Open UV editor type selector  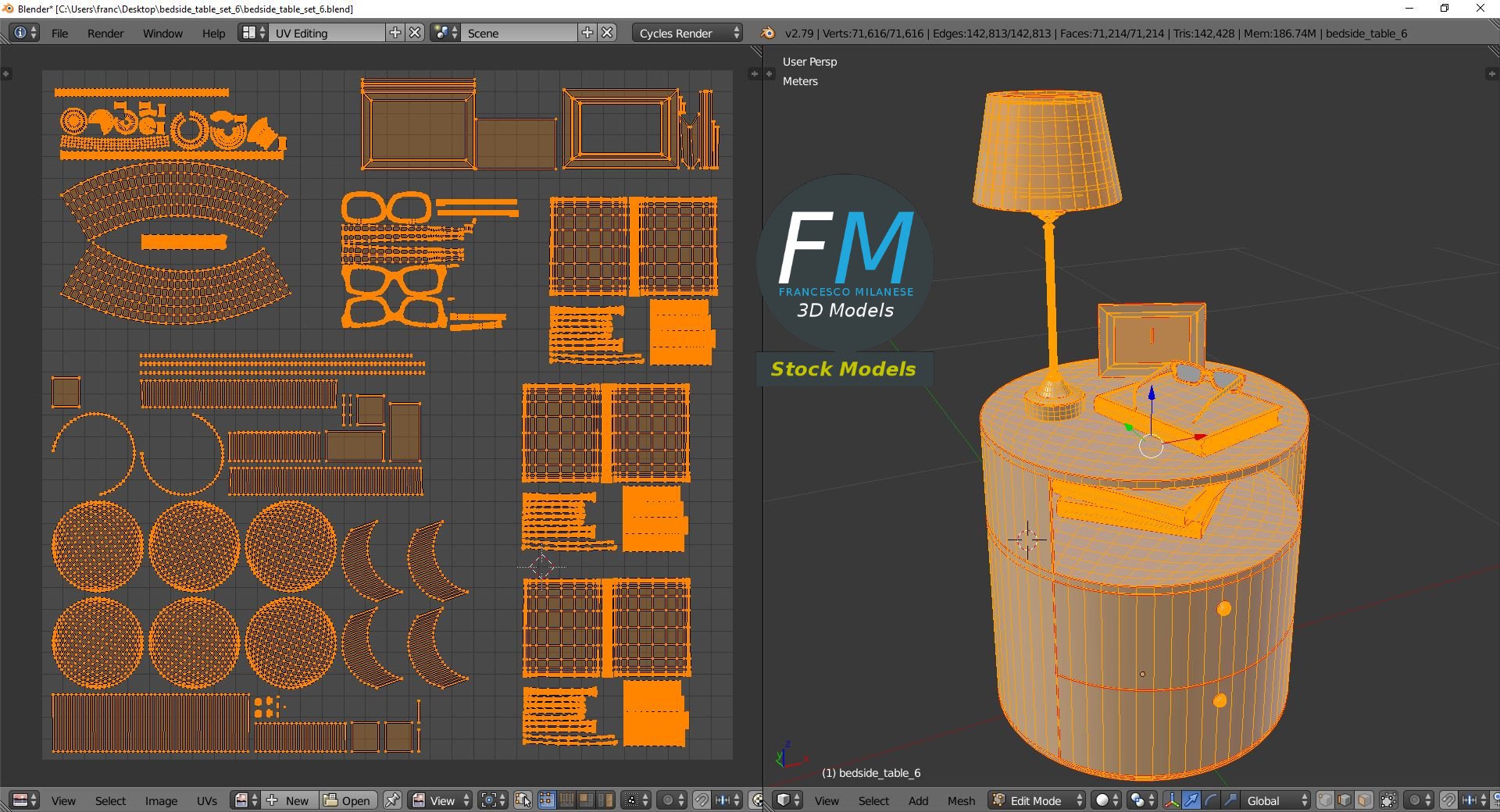click(25, 800)
